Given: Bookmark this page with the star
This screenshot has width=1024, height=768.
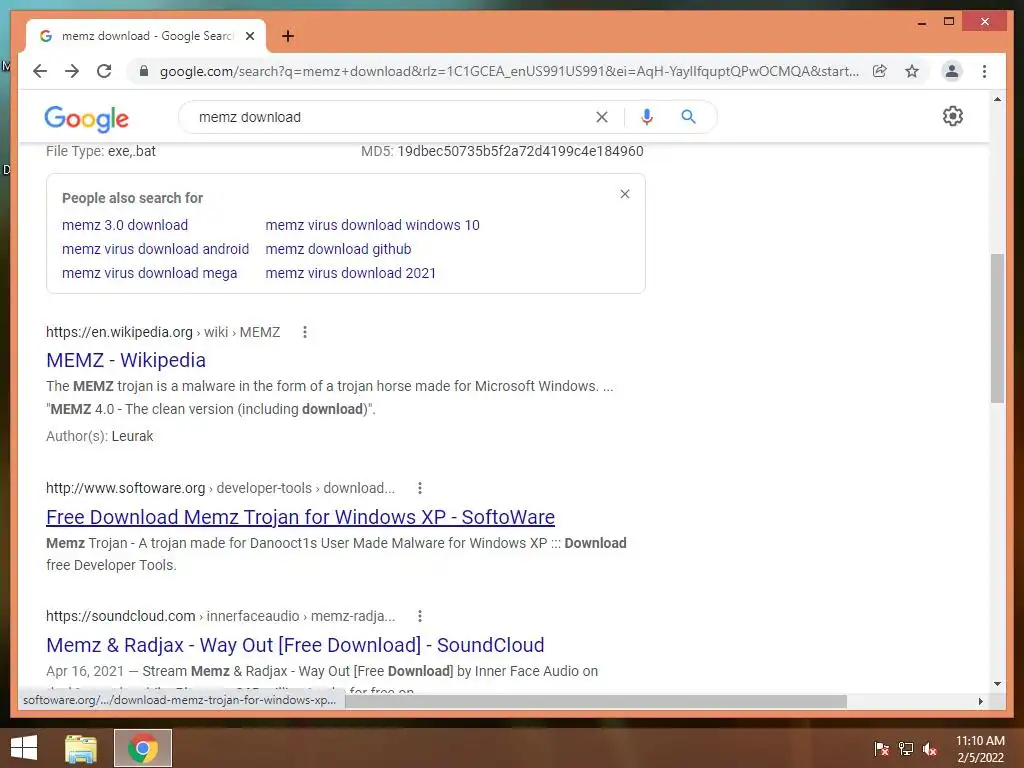Looking at the screenshot, I should pos(912,71).
